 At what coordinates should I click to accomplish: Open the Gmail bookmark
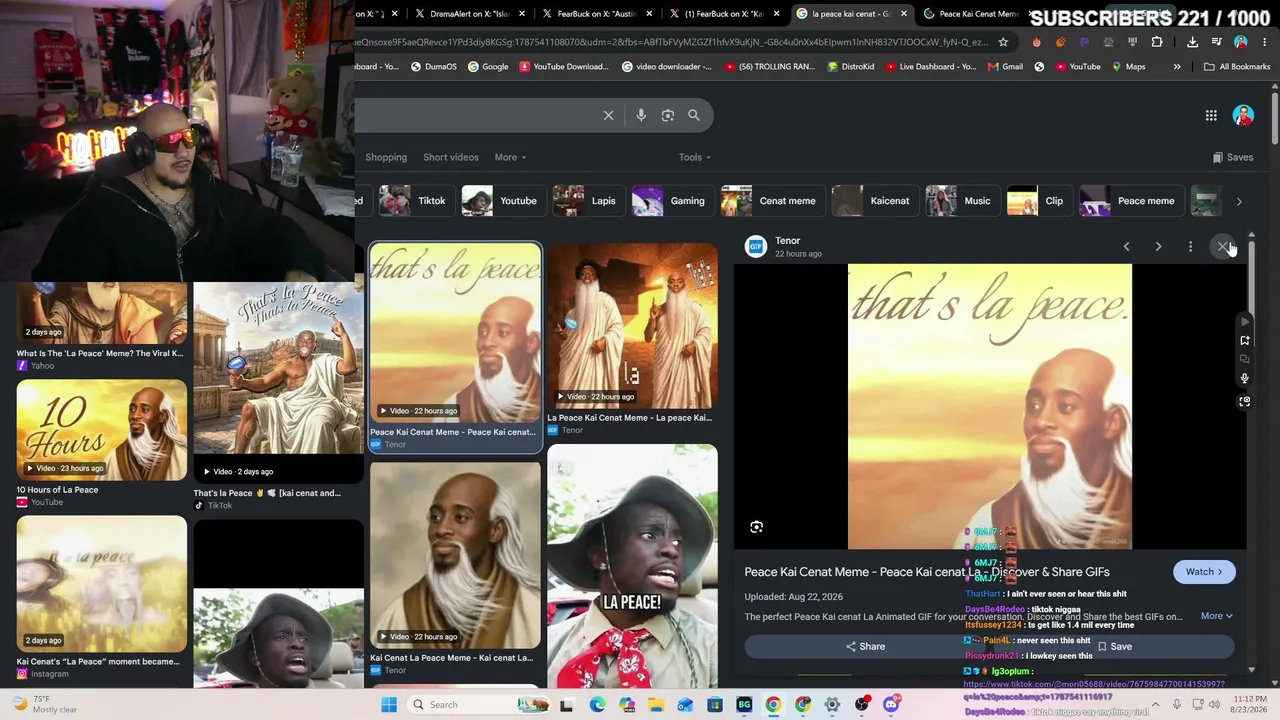1005,67
